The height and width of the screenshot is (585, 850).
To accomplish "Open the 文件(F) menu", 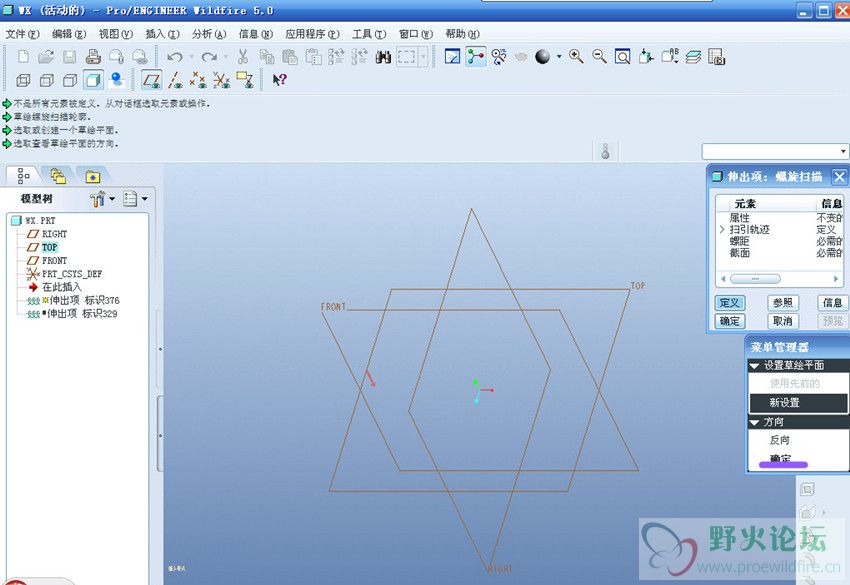I will [x=22, y=34].
